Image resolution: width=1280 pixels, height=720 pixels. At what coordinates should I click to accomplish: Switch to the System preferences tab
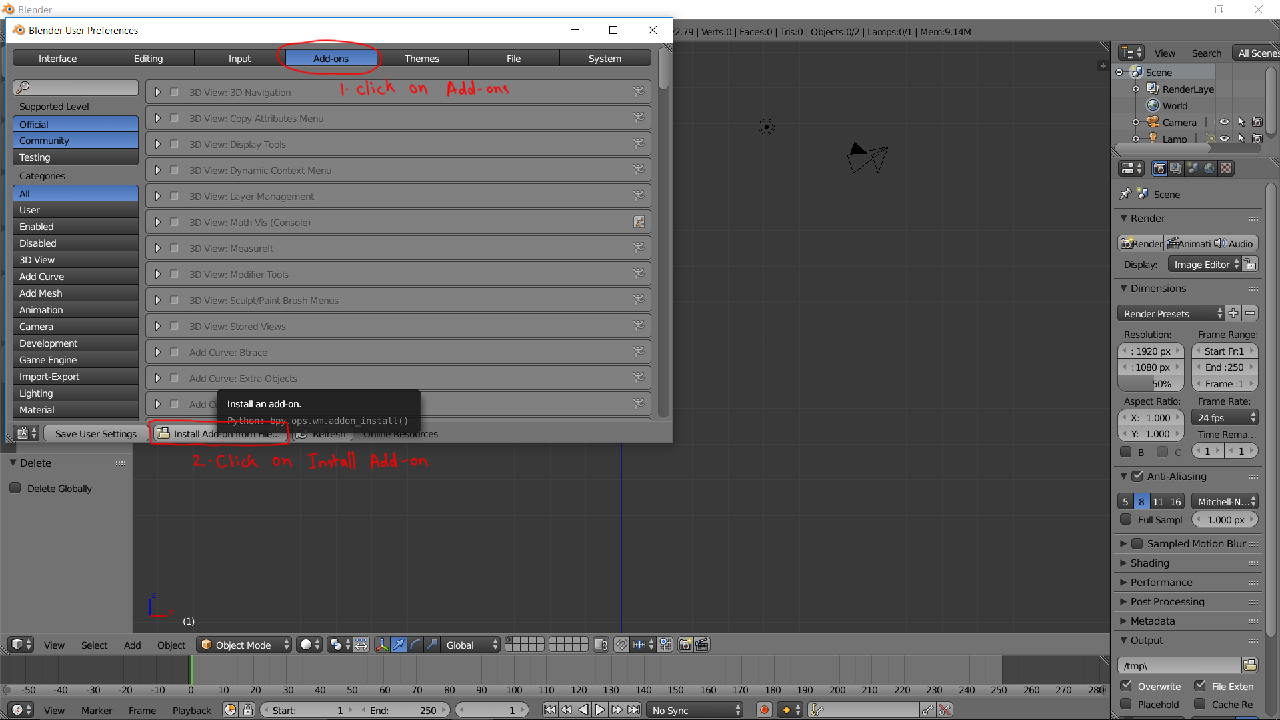point(605,58)
